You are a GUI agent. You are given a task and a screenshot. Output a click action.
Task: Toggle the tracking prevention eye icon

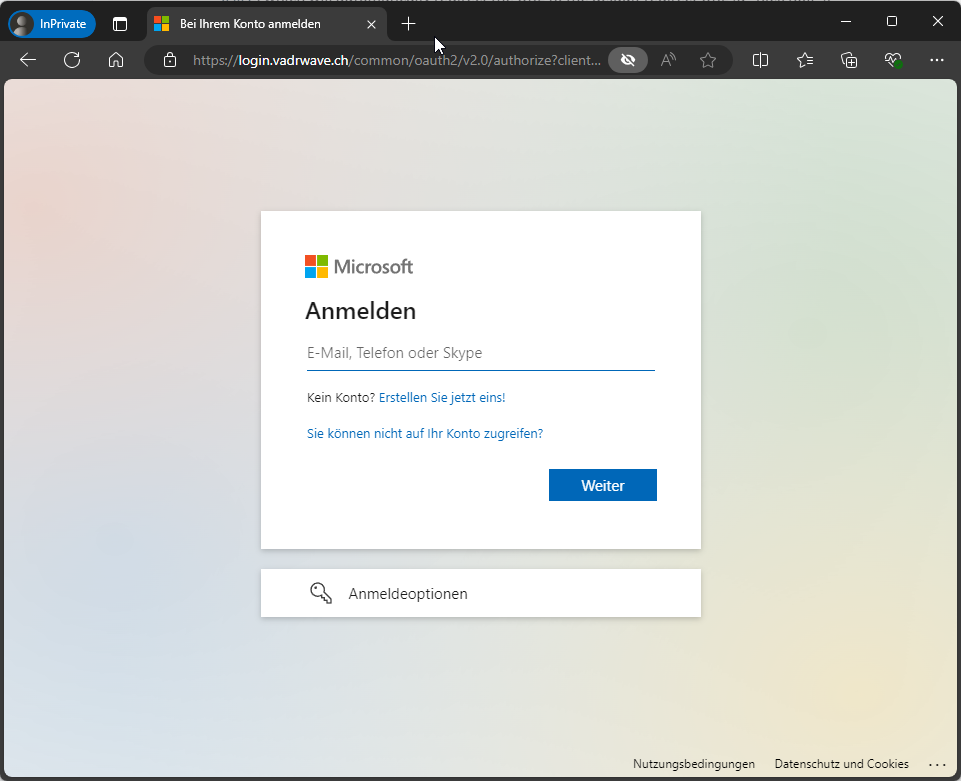(628, 60)
